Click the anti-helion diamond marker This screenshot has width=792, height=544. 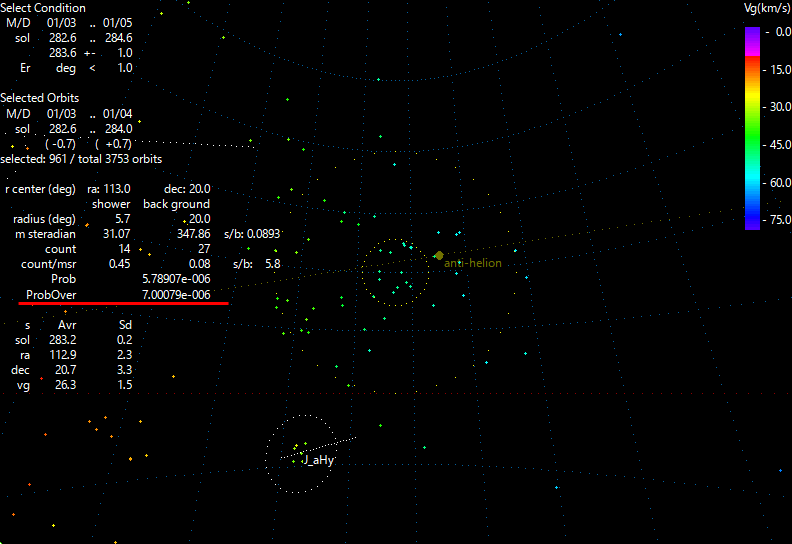point(438,256)
